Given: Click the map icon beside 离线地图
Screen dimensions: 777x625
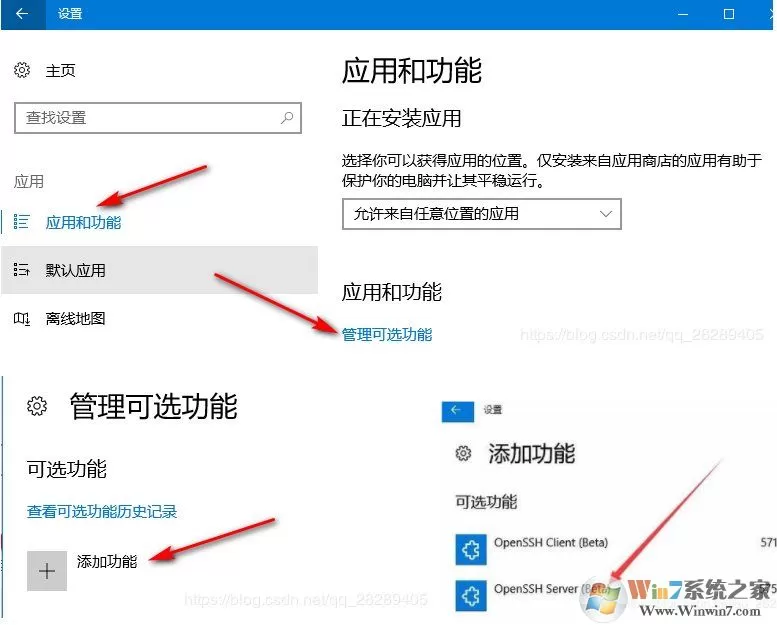Looking at the screenshot, I should 21,319.
